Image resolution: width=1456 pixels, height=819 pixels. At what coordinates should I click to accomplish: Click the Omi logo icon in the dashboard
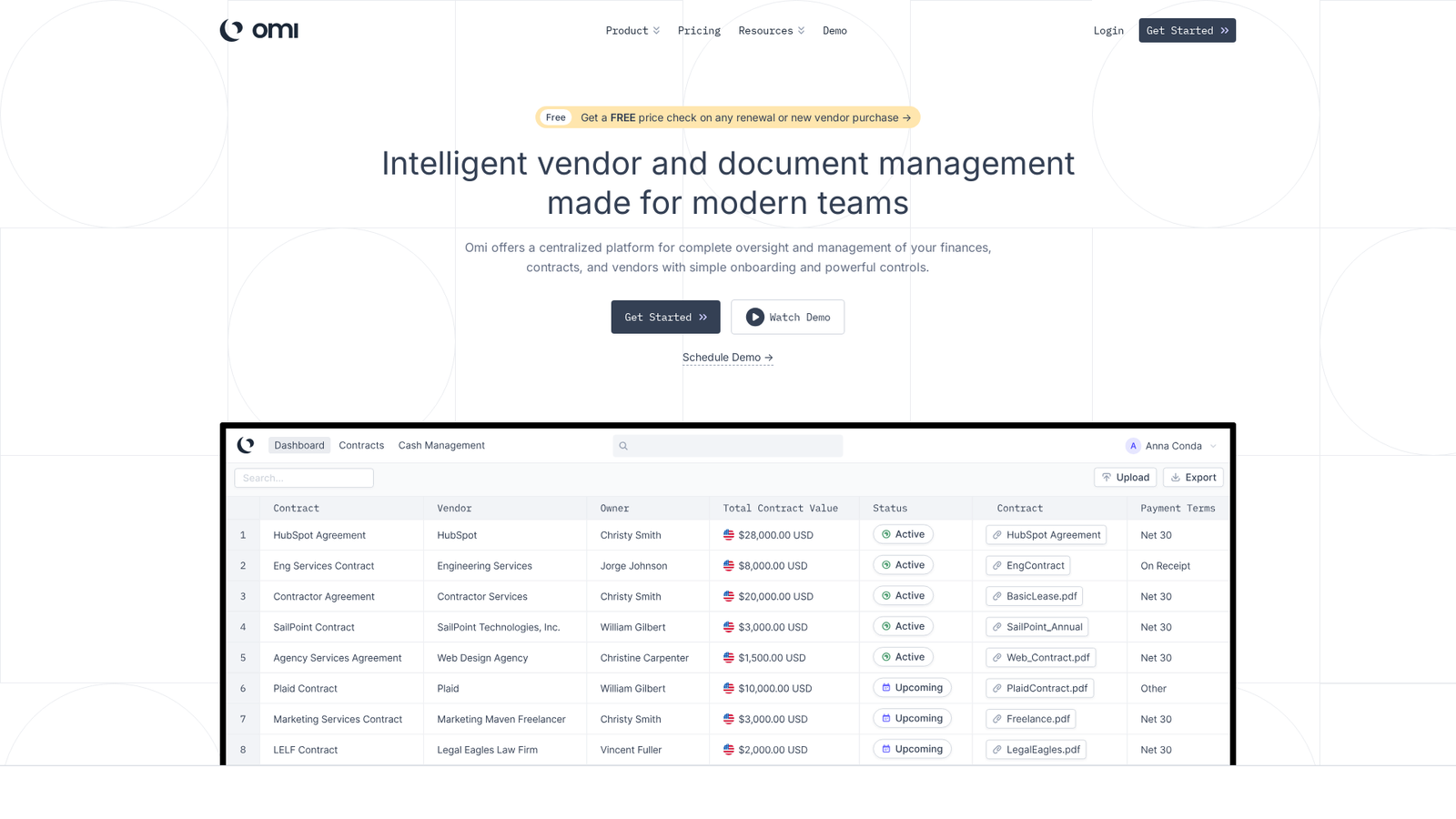coord(246,445)
